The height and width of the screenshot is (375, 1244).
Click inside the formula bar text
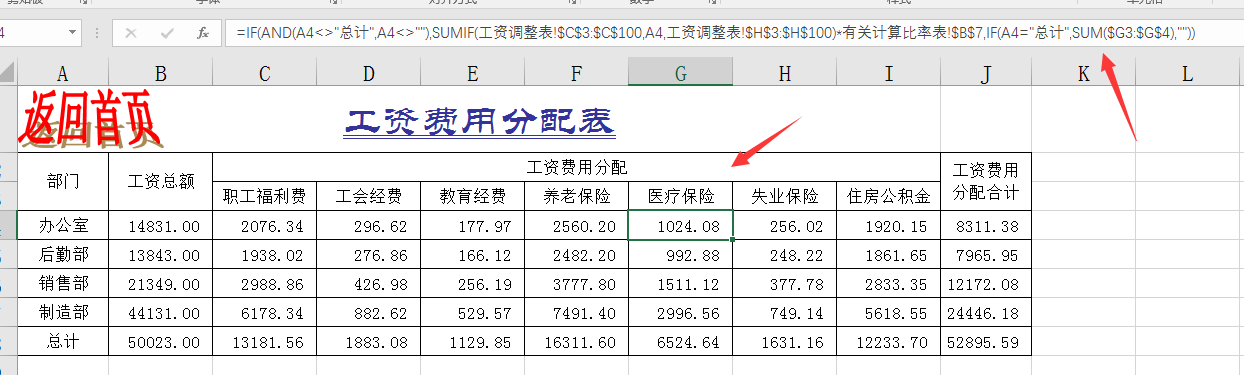pyautogui.click(x=716, y=32)
